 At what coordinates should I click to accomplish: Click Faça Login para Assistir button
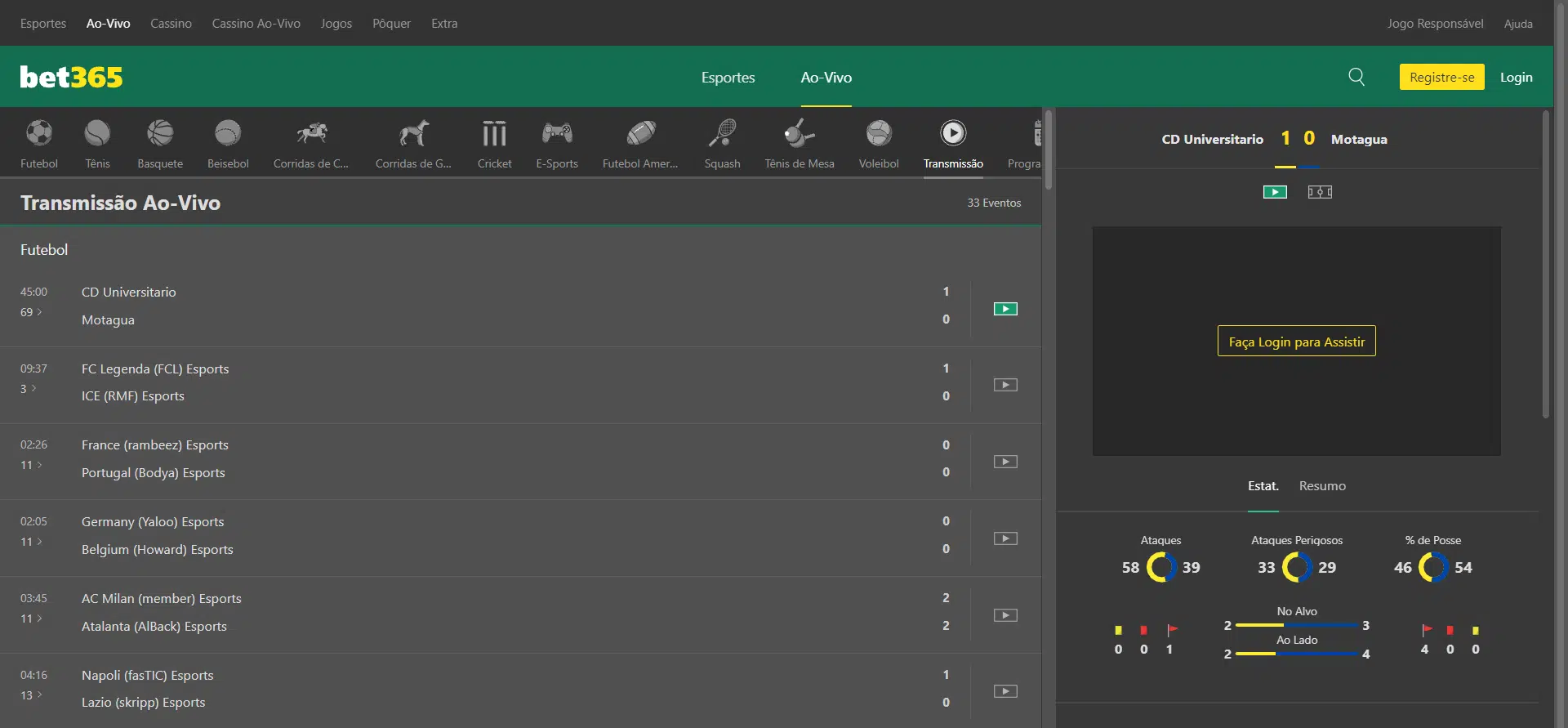(1296, 342)
